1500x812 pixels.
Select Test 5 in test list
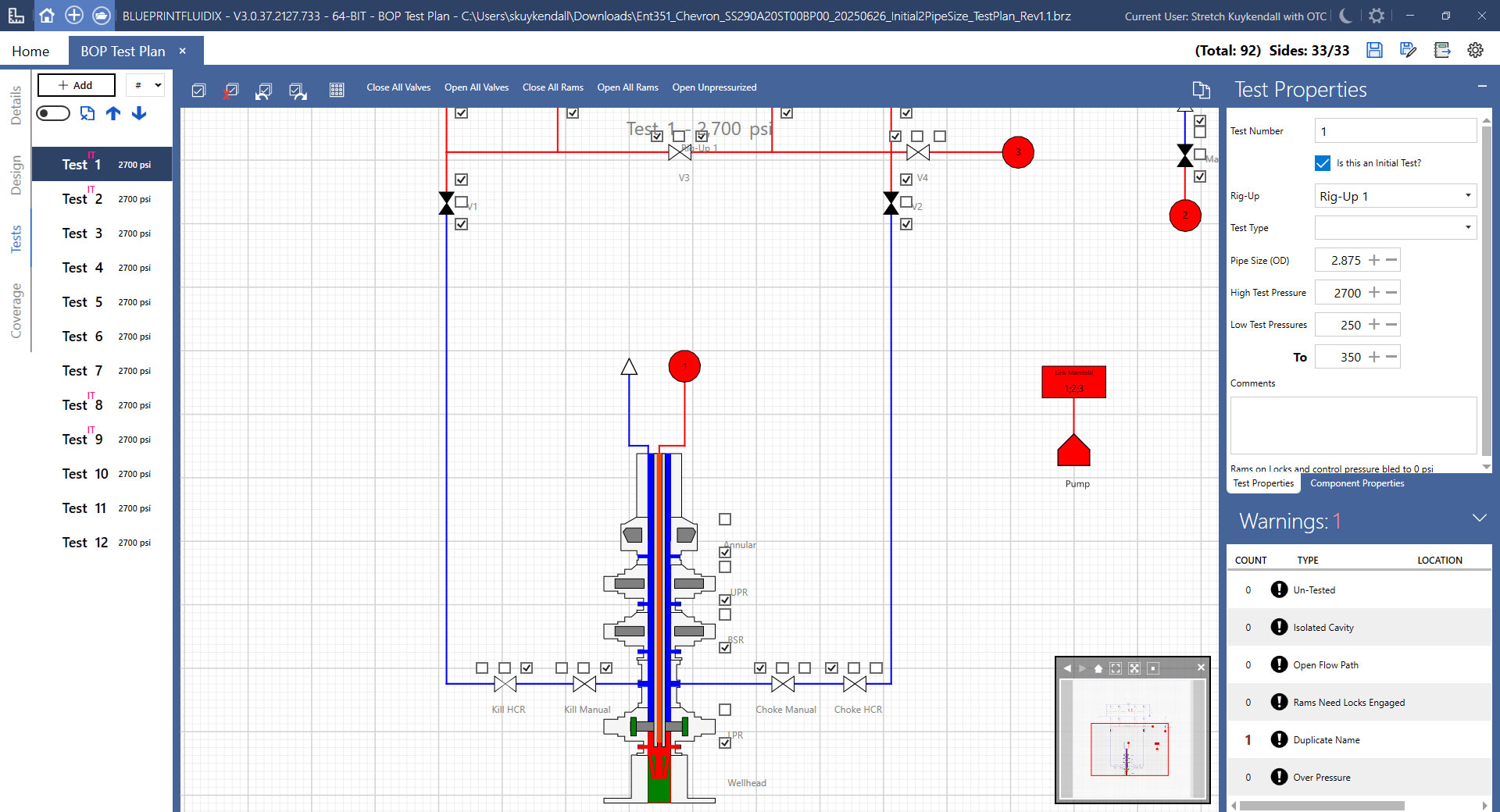pyautogui.click(x=82, y=302)
